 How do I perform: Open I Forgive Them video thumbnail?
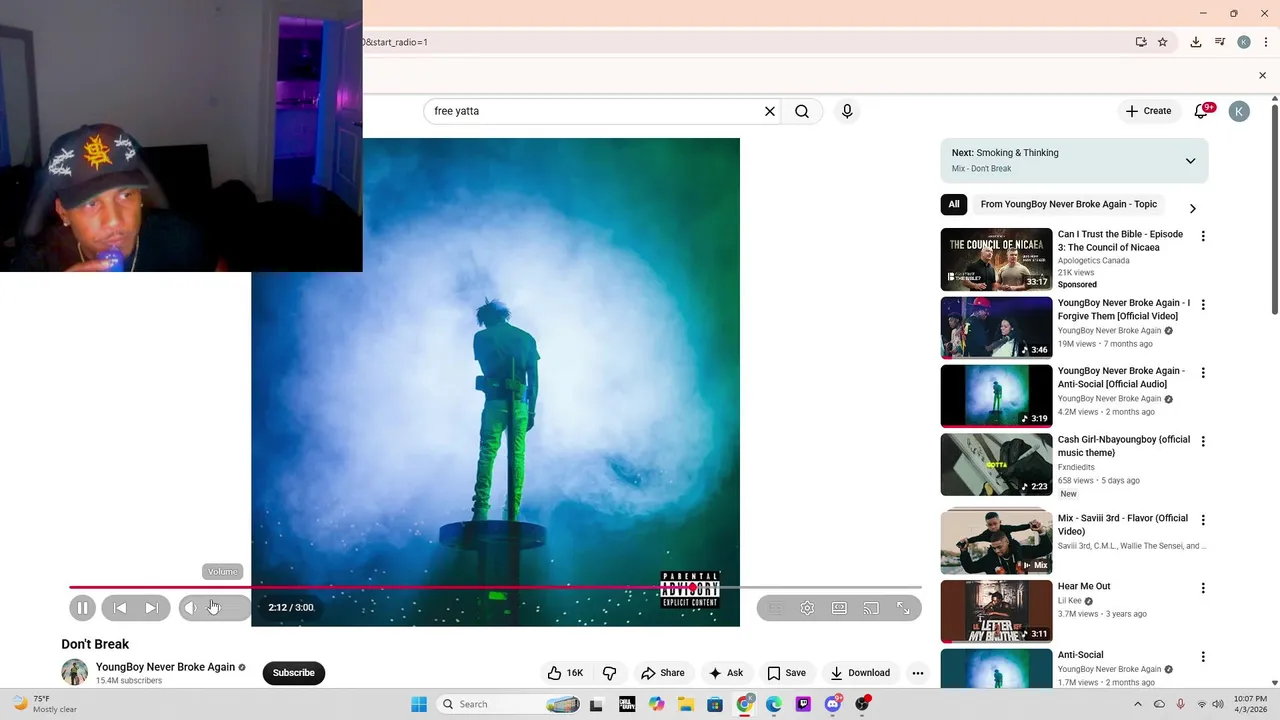[x=996, y=327]
